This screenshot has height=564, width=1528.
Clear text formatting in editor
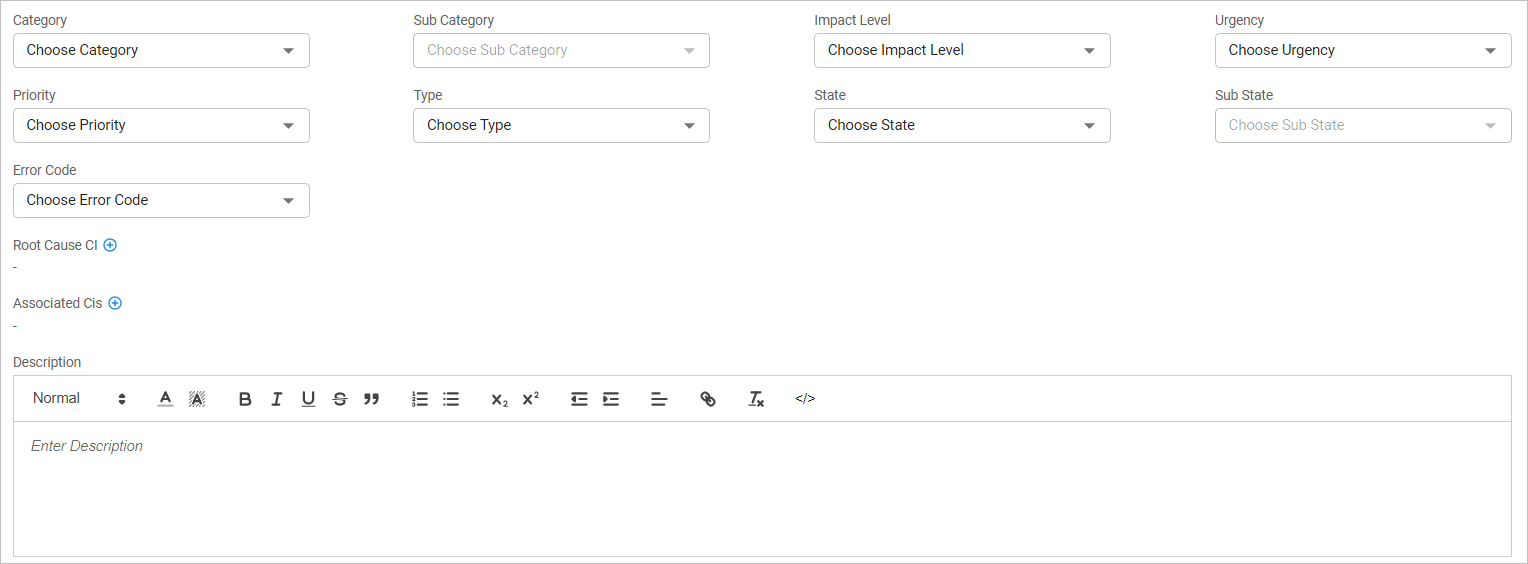tap(756, 399)
